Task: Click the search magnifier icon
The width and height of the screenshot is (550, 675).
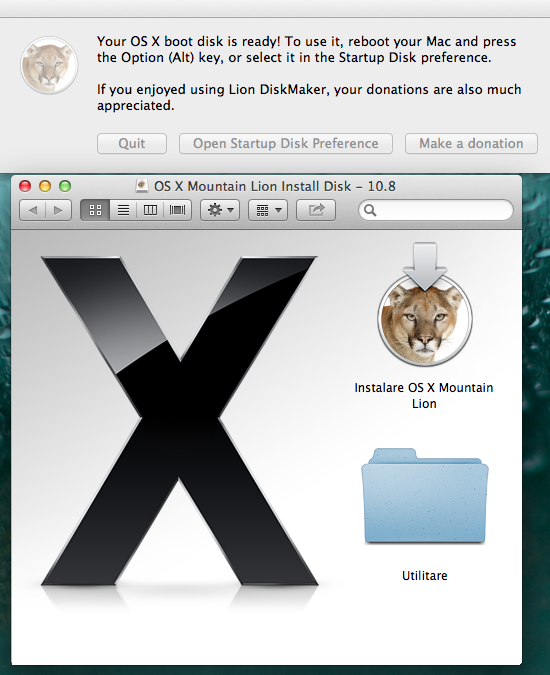Action: click(x=370, y=211)
